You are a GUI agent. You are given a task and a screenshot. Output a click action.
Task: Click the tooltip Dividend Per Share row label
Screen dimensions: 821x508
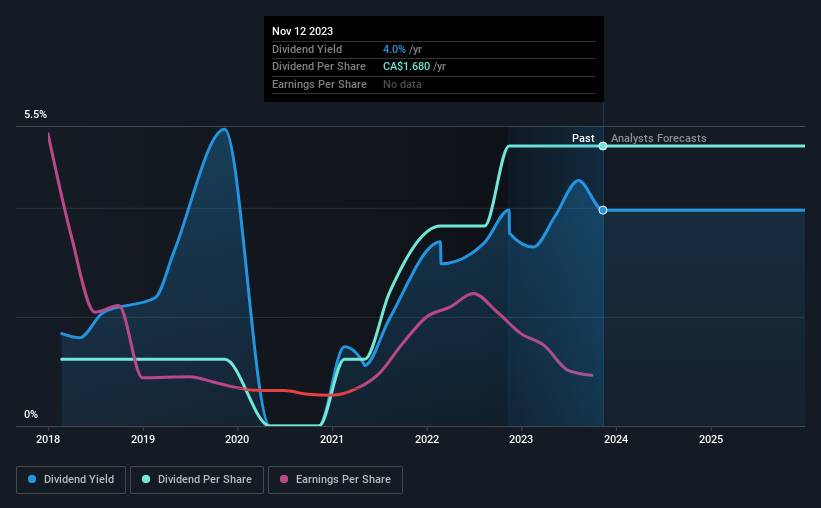[319, 67]
